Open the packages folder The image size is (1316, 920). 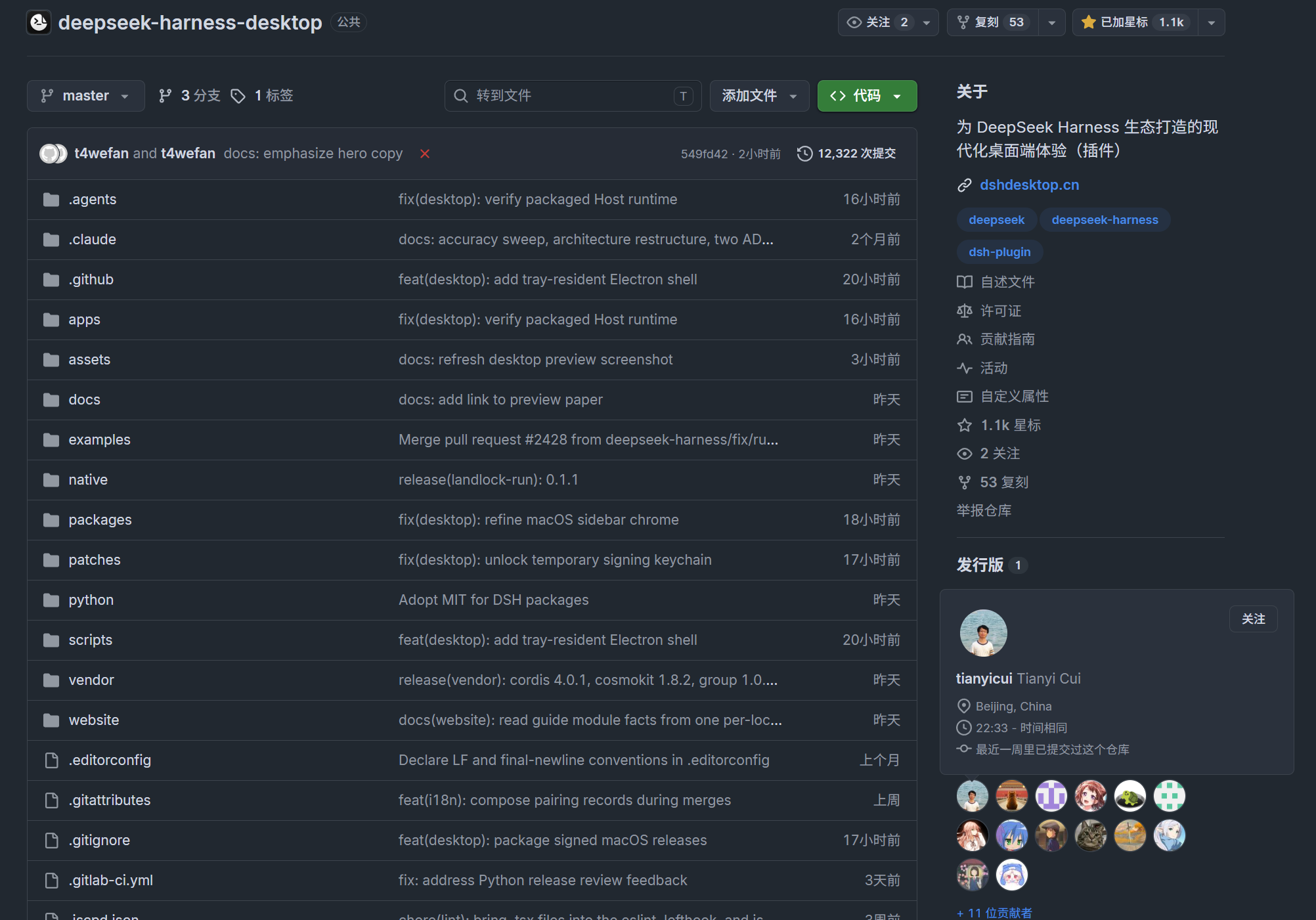pyautogui.click(x=100, y=520)
